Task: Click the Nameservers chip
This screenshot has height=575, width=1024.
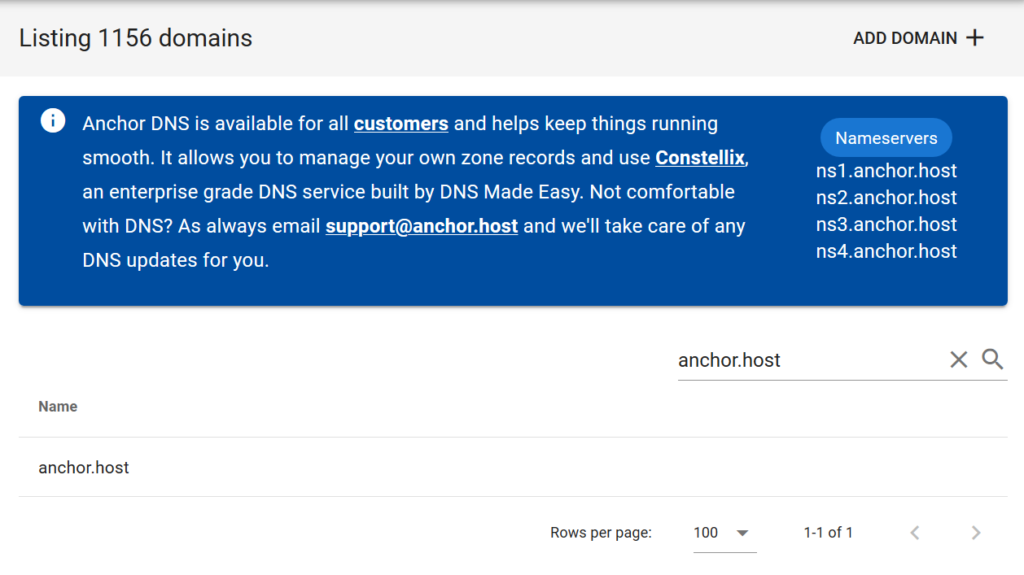Action: (886, 138)
